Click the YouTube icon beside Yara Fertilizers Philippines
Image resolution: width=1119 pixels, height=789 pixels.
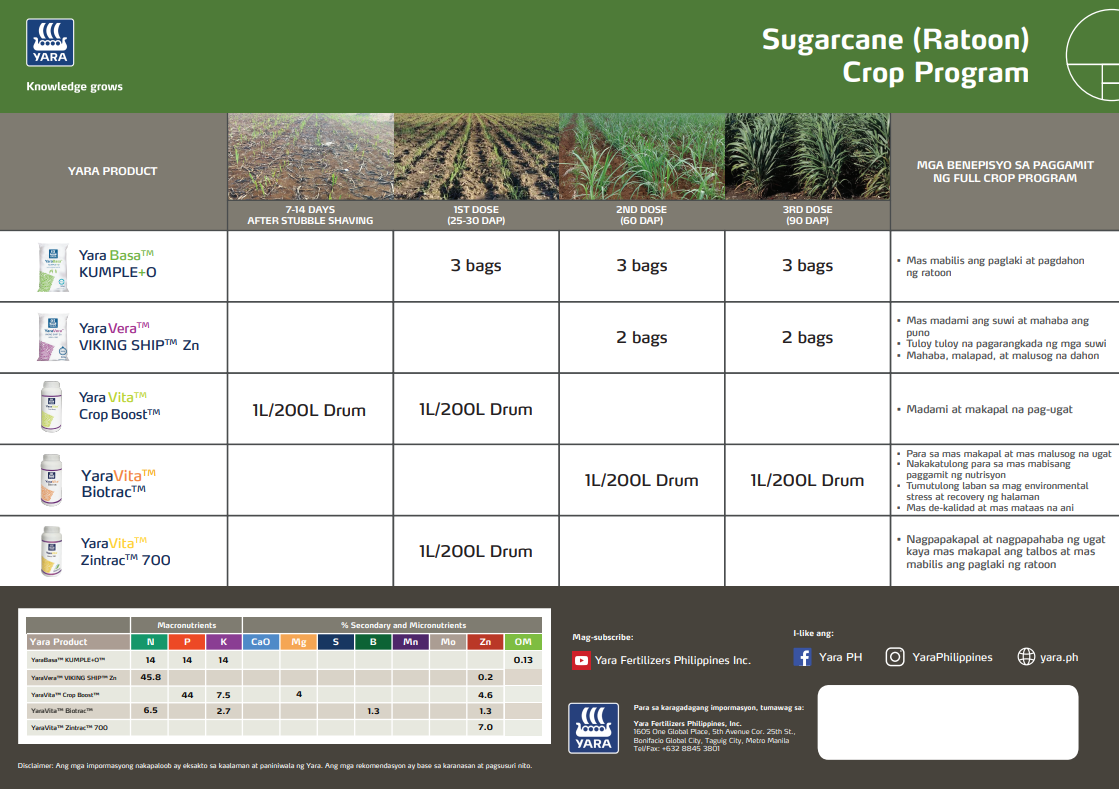pyautogui.click(x=581, y=661)
